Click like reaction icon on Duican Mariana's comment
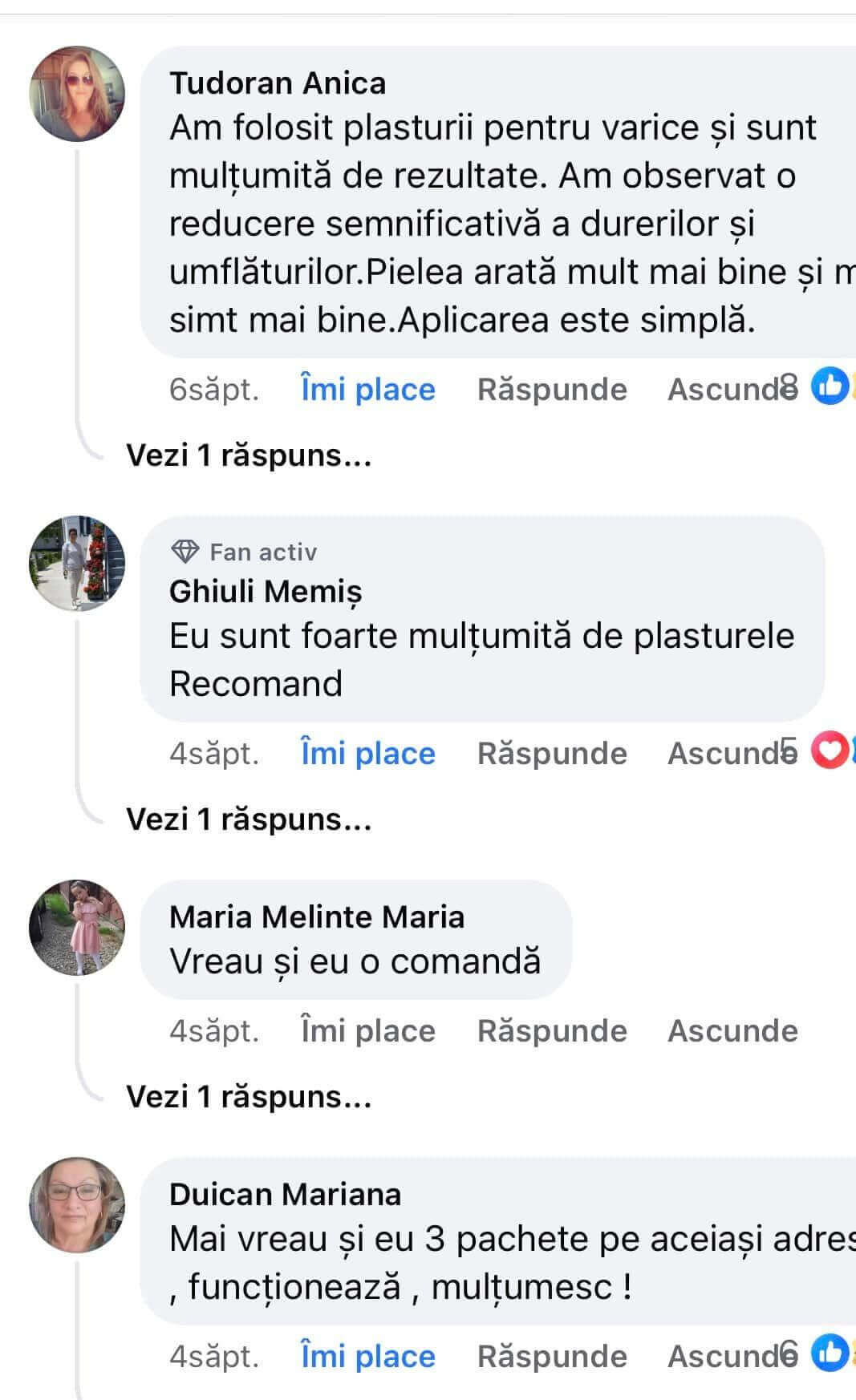 pos(829,1355)
